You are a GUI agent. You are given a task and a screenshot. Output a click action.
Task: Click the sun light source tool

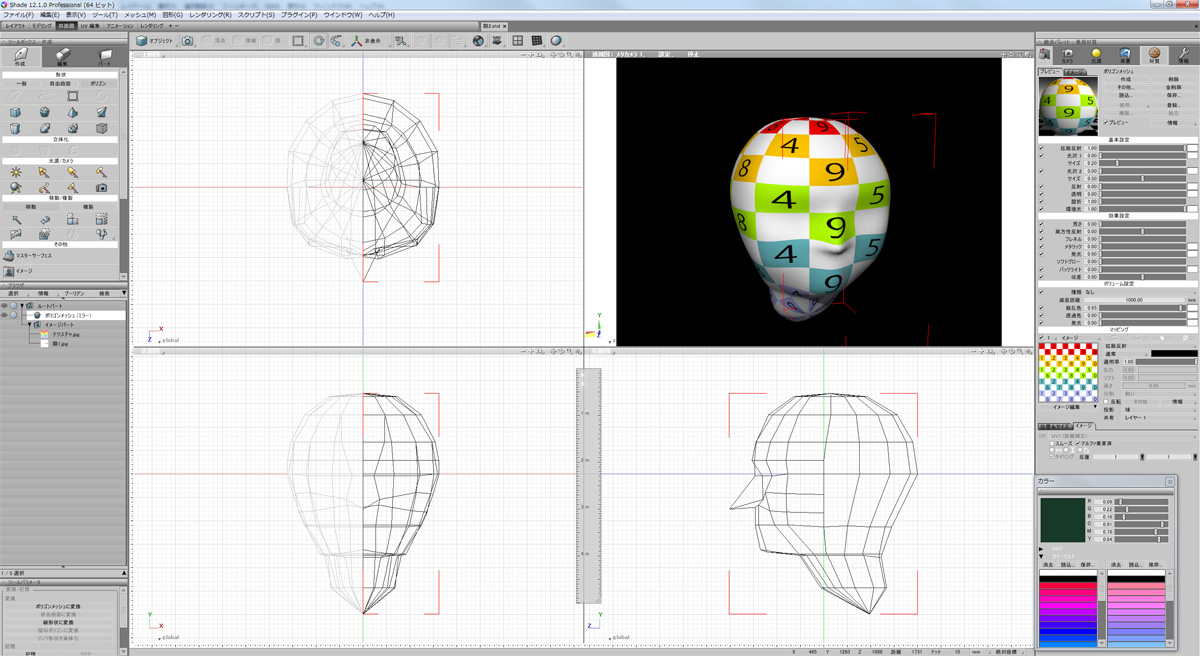tap(16, 172)
